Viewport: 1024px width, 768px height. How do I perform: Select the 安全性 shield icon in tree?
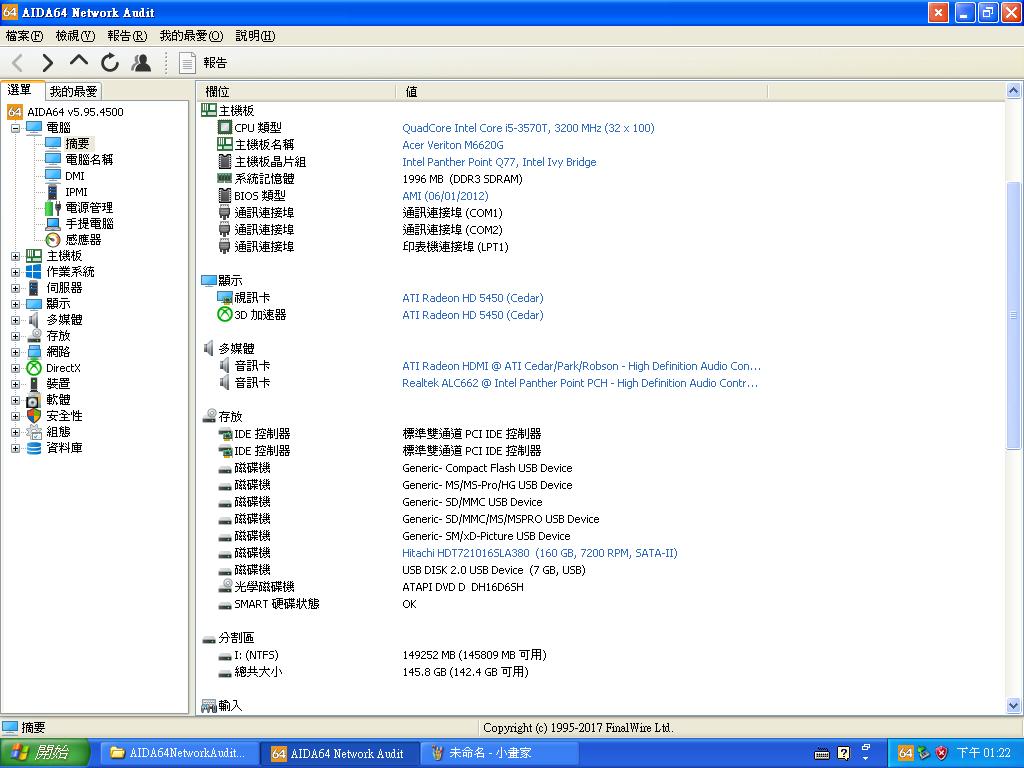point(34,416)
